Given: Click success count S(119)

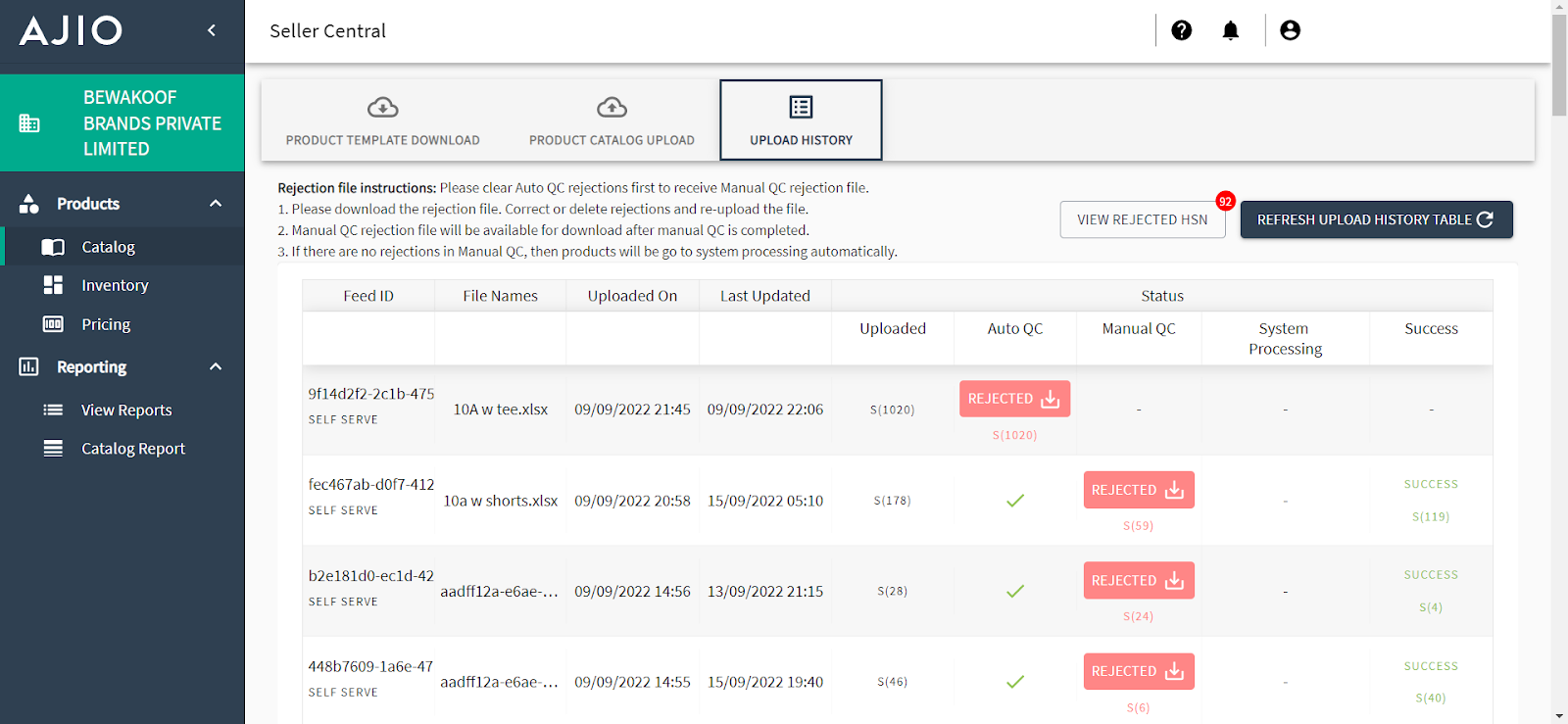Looking at the screenshot, I should pos(1431,516).
